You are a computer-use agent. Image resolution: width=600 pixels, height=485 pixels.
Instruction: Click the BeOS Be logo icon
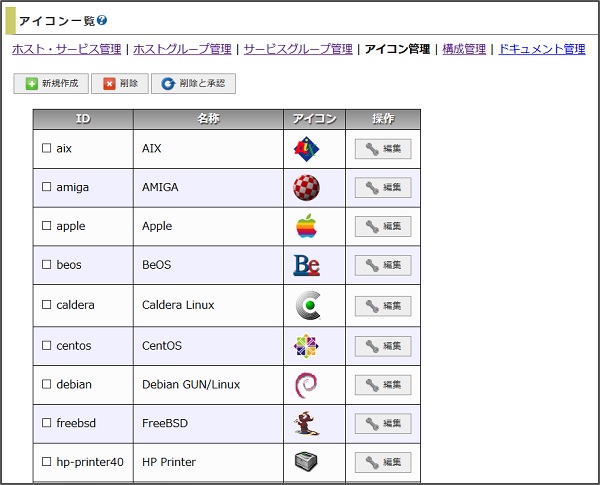[307, 265]
